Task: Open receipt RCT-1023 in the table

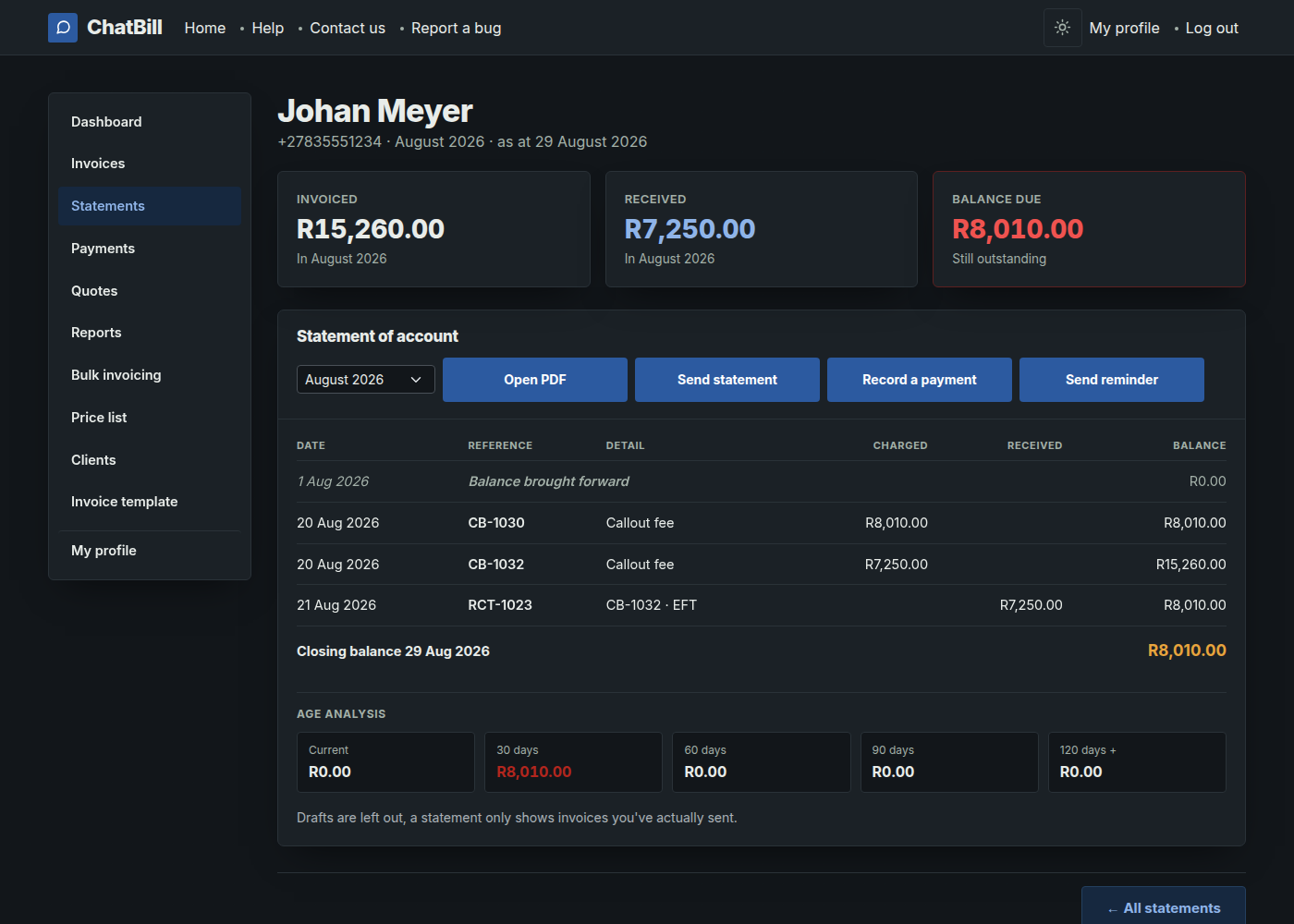Action: pyautogui.click(x=500, y=605)
